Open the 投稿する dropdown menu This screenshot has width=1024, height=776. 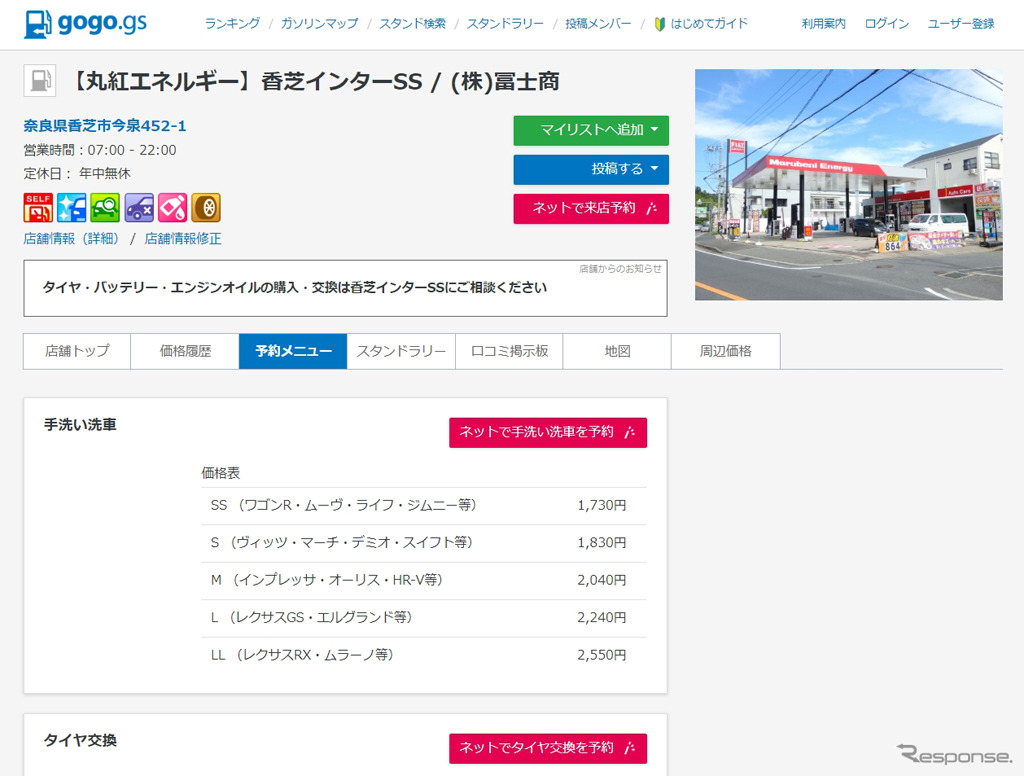click(x=591, y=169)
